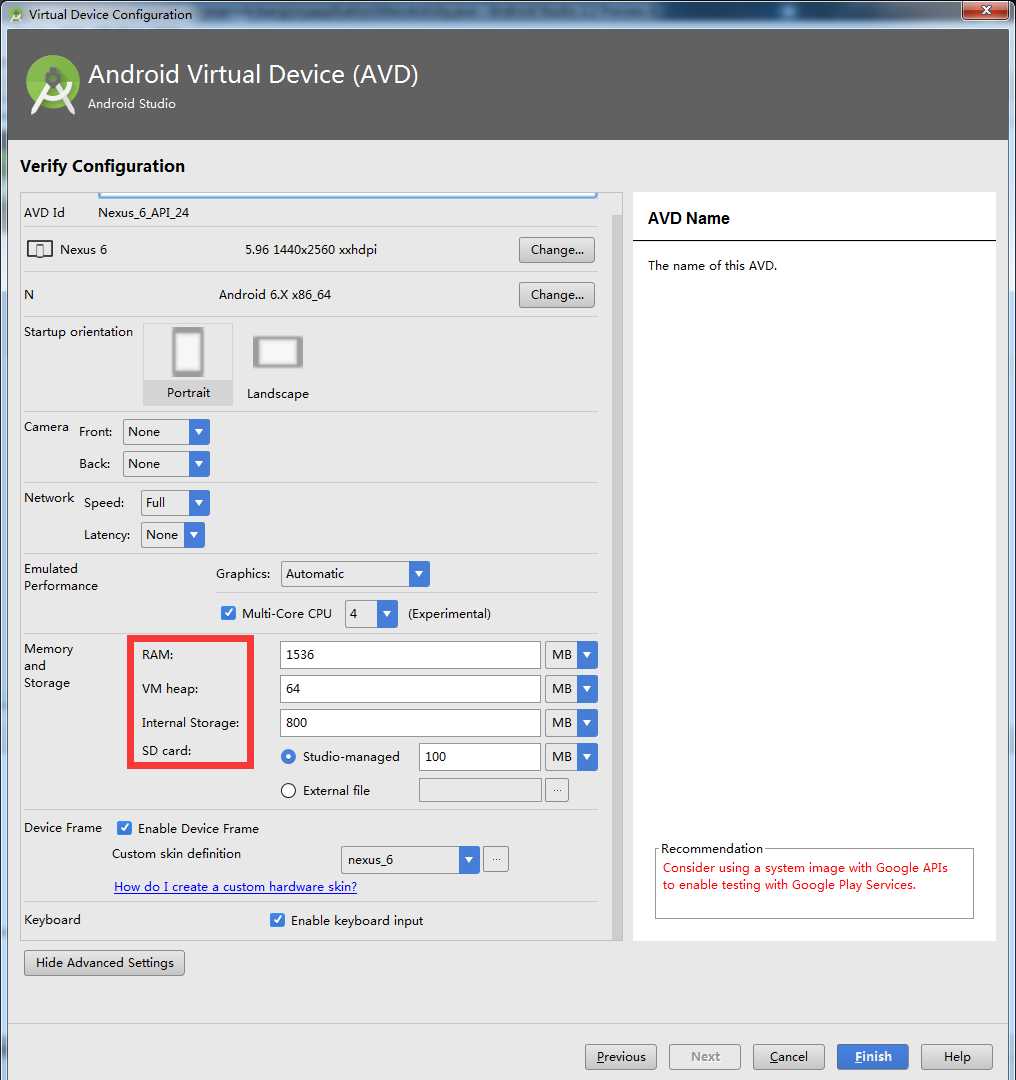
Task: Browse for custom skin definition folder
Action: 496,860
